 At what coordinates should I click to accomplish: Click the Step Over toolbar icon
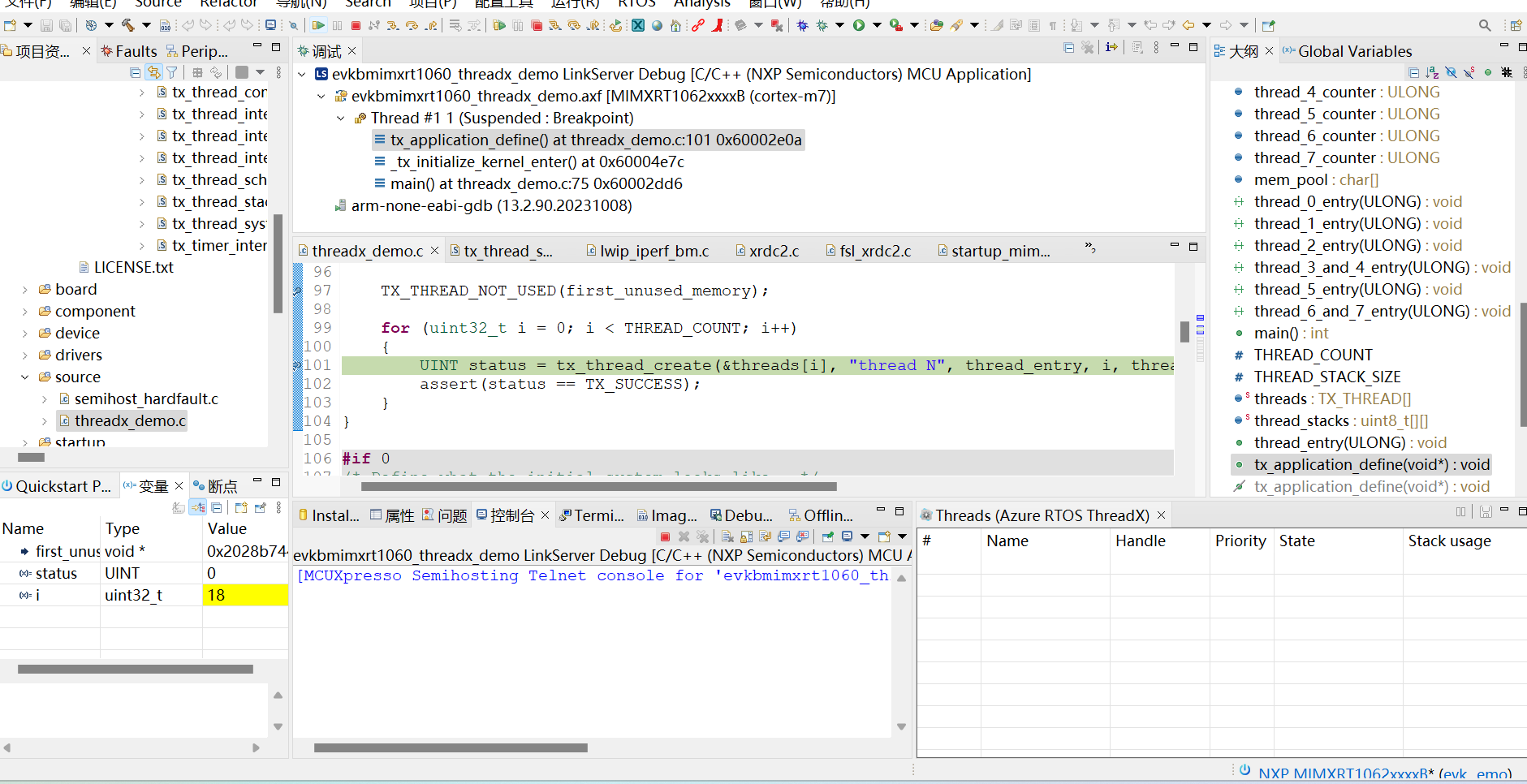click(412, 26)
